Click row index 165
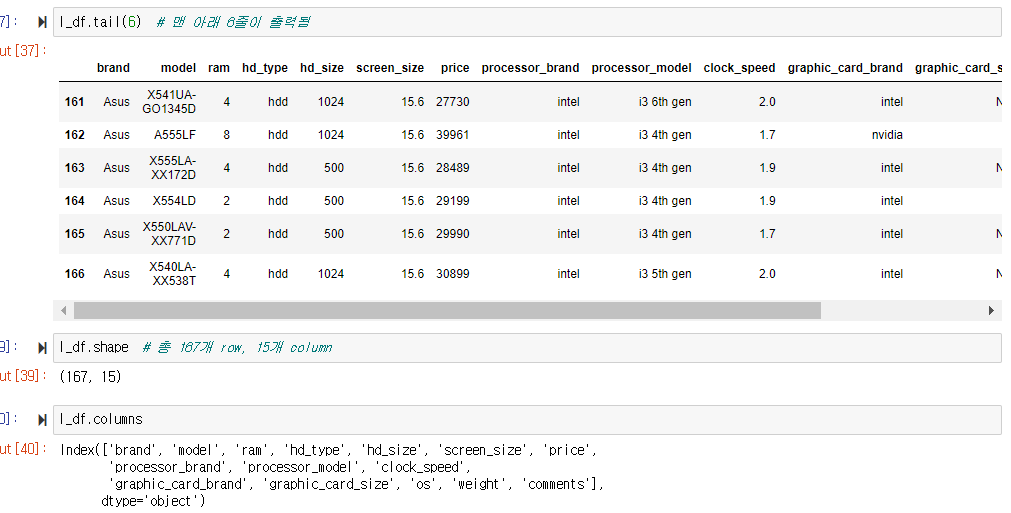Screen dimensions: 1011x513 click(x=74, y=234)
